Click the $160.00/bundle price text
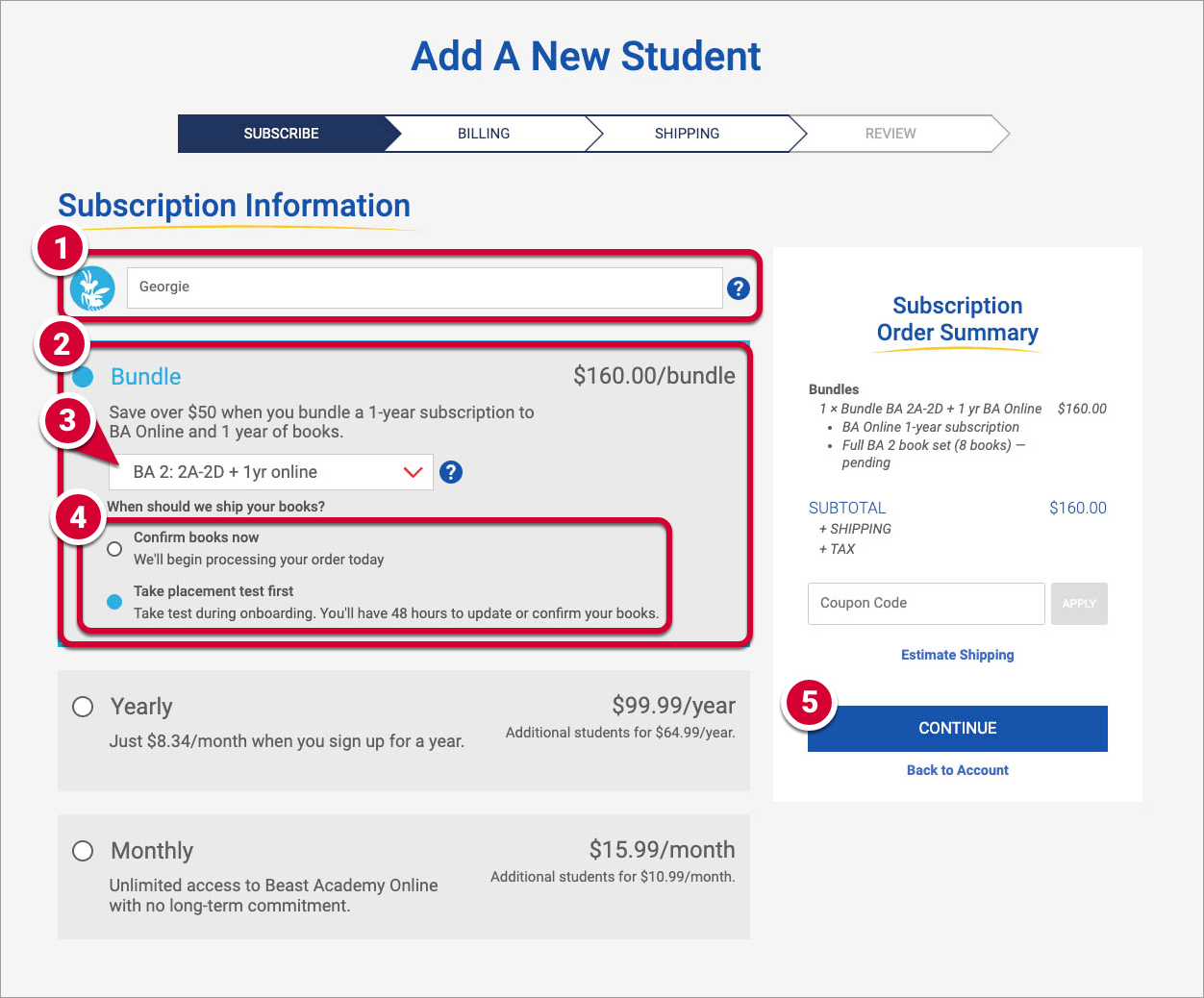This screenshot has height=998, width=1204. 654,376
